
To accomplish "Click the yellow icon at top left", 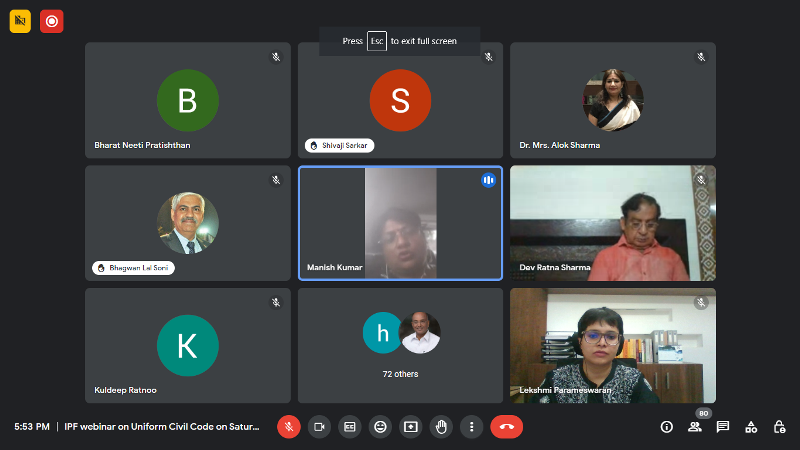I will (x=20, y=21).
